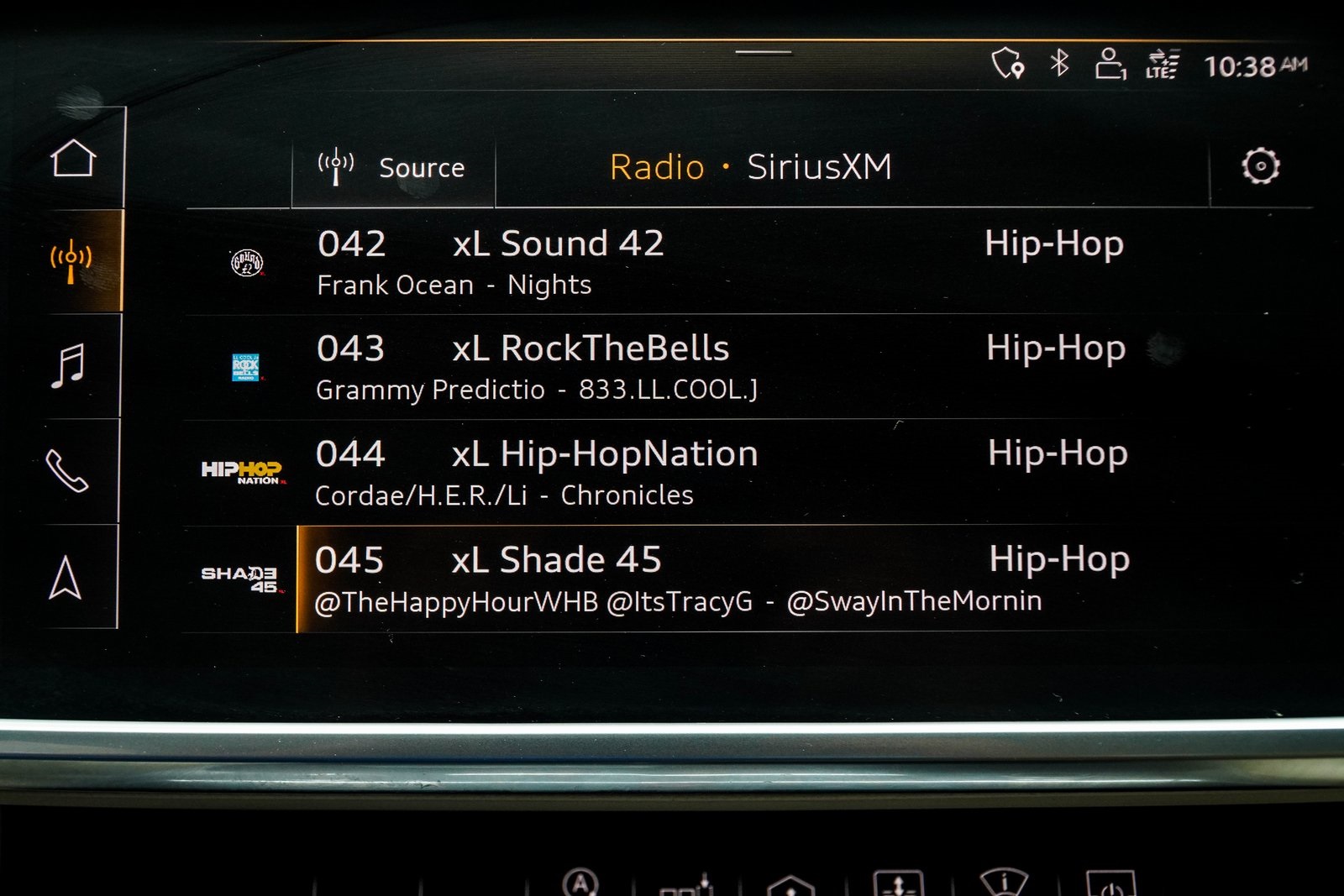Screen dimensions: 1344x896
Task: Open the Phone sidebar icon
Action: click(x=66, y=471)
